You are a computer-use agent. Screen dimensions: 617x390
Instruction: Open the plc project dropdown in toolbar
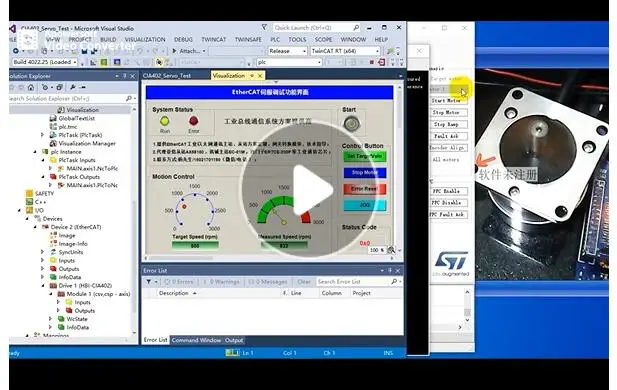(289, 62)
